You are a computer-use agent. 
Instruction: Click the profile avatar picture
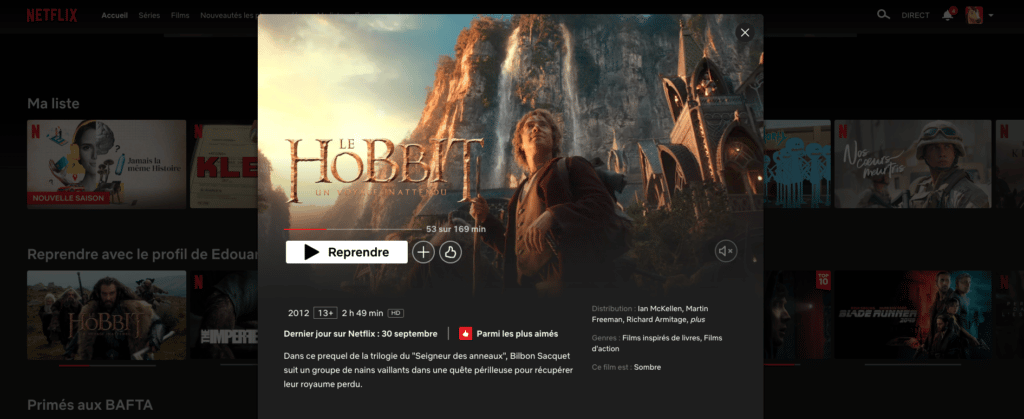click(974, 15)
